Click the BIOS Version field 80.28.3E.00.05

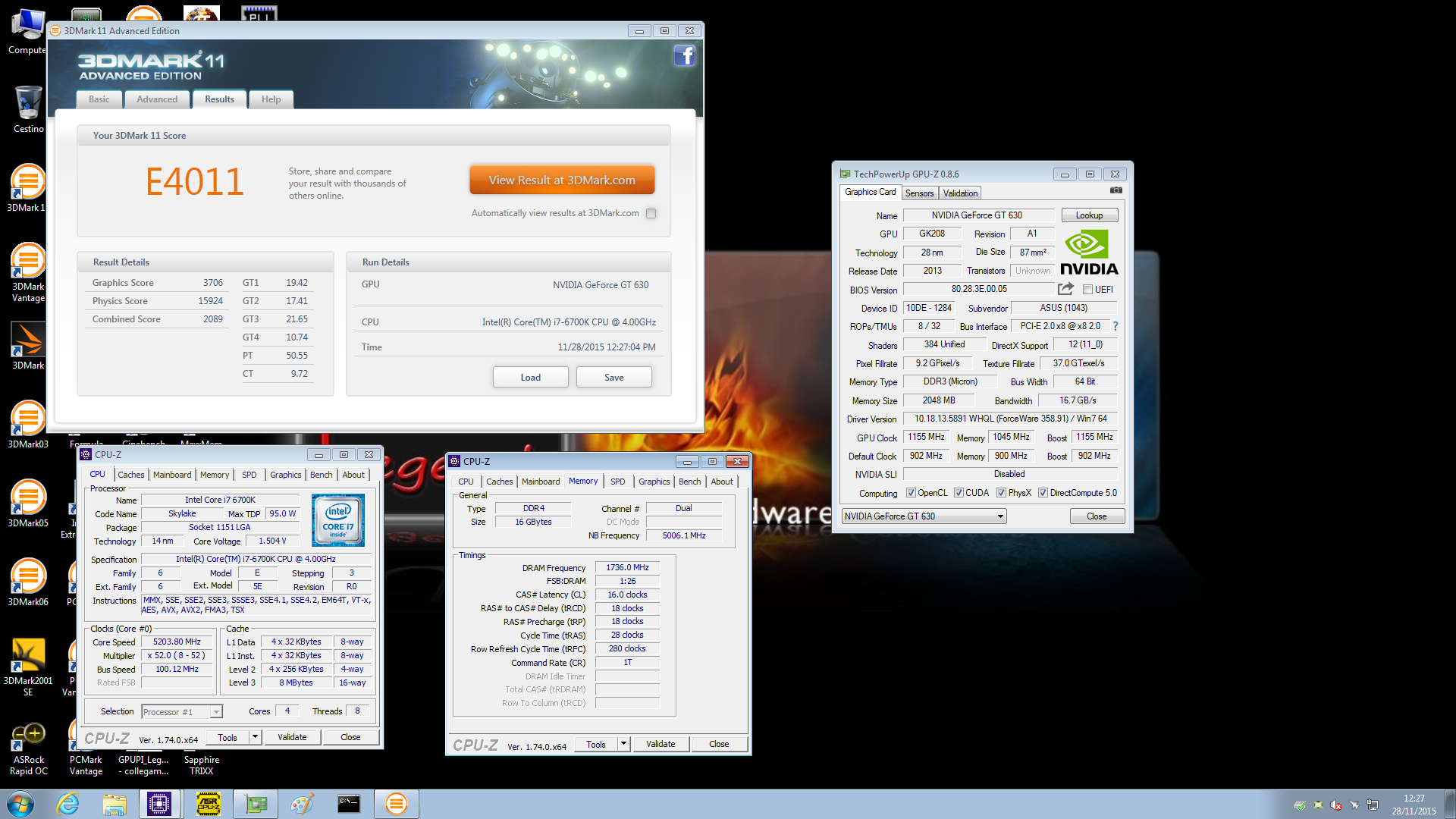(x=979, y=289)
